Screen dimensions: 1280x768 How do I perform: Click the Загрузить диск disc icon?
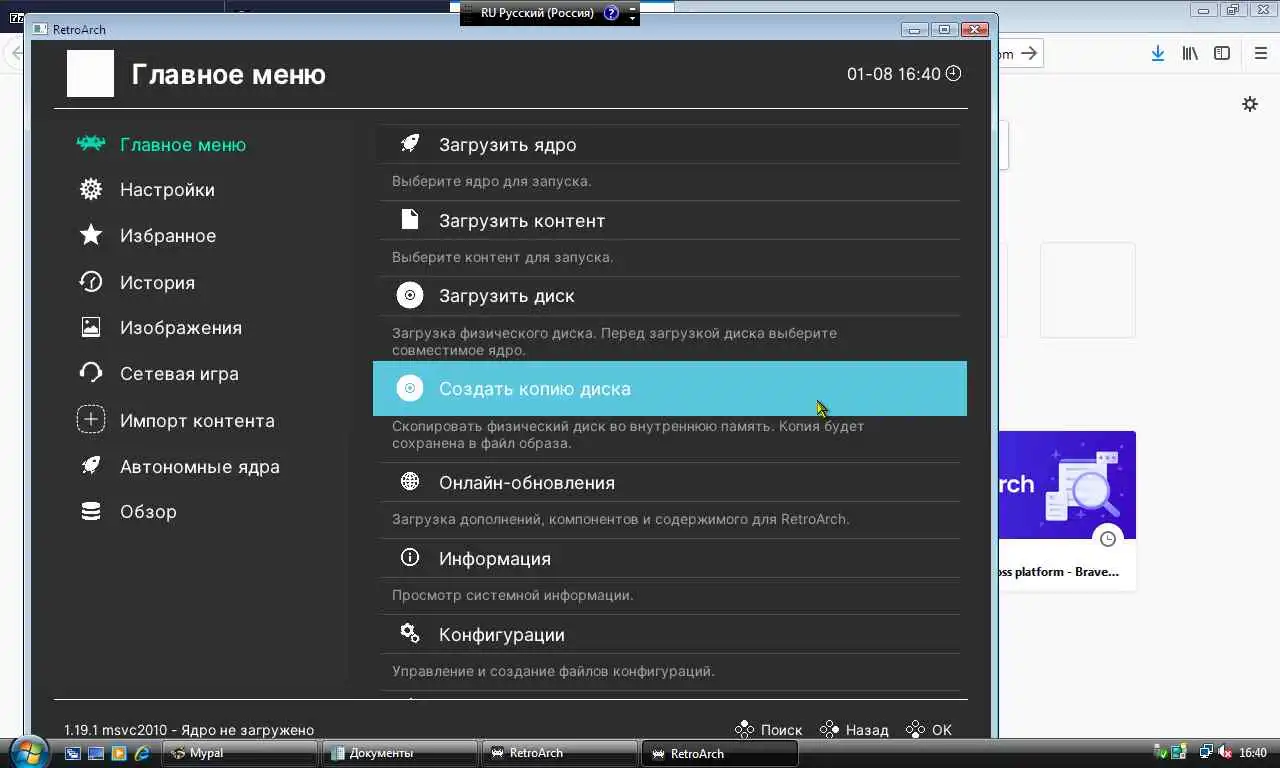(x=410, y=295)
